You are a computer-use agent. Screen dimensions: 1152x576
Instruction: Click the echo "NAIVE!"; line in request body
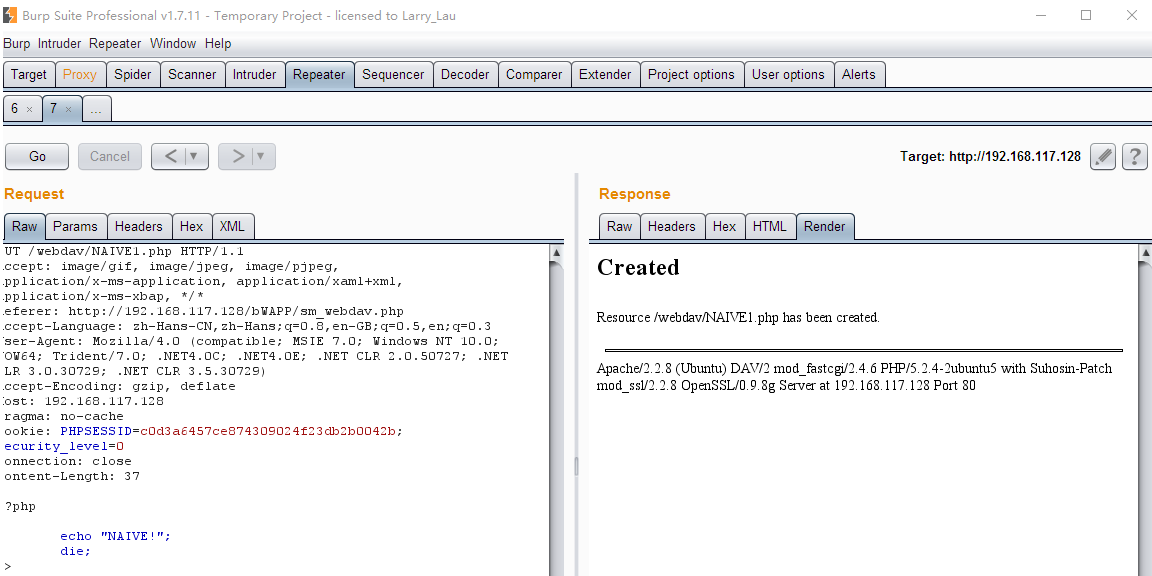coord(115,536)
